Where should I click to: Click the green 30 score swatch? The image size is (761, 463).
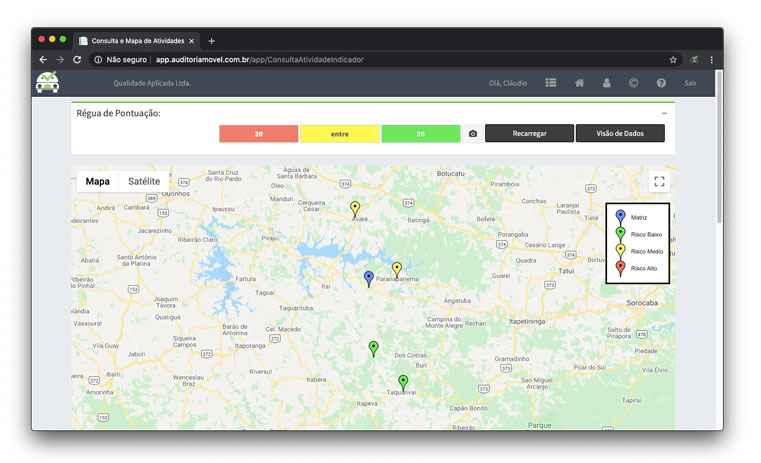[421, 134]
